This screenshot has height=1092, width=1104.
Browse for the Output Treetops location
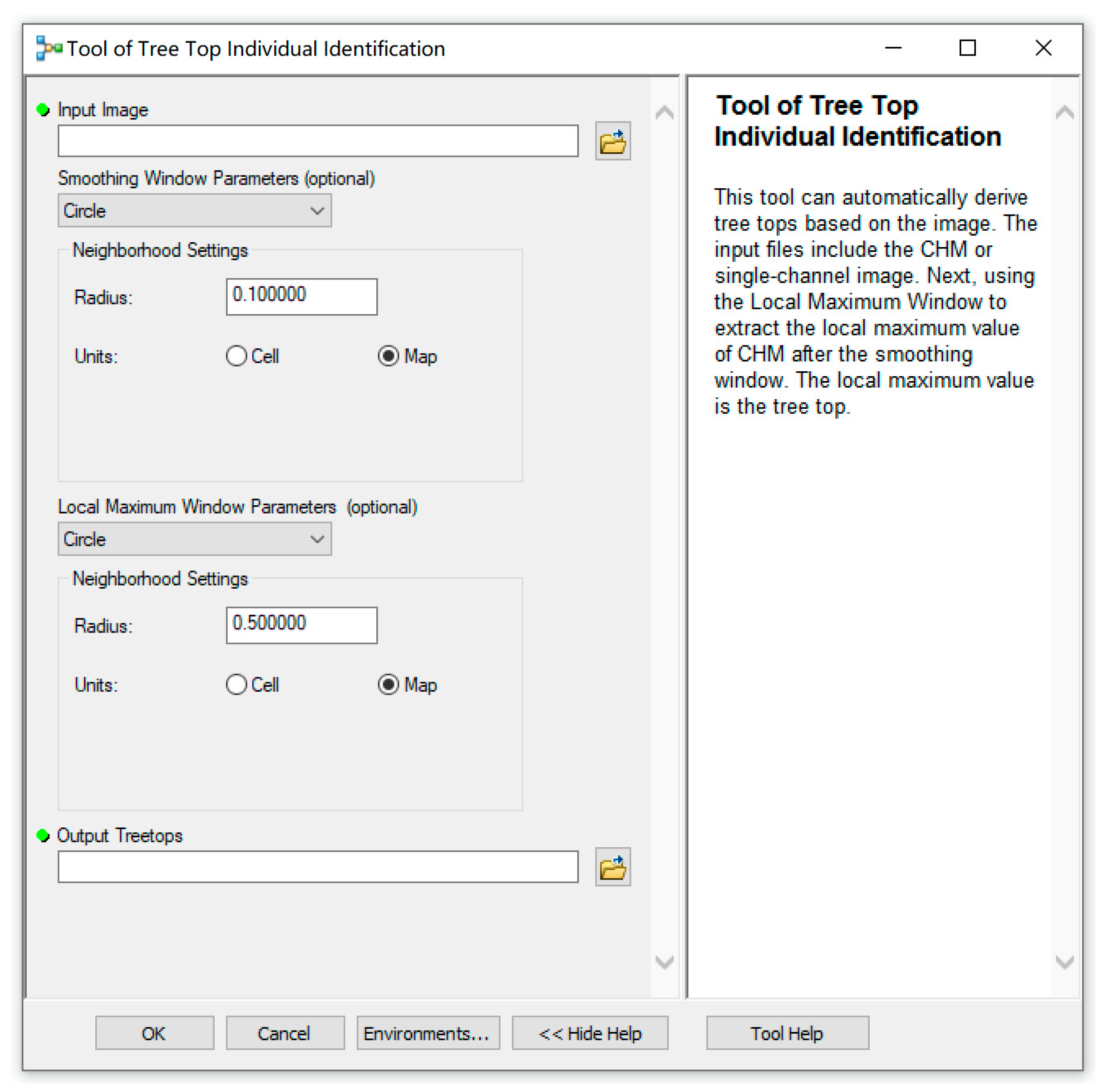coord(613,867)
